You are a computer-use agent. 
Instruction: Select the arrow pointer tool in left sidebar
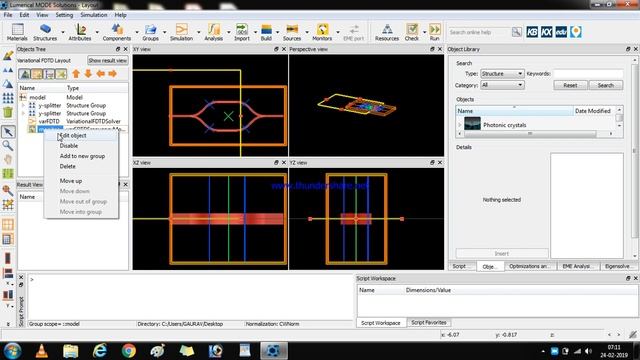[8, 131]
